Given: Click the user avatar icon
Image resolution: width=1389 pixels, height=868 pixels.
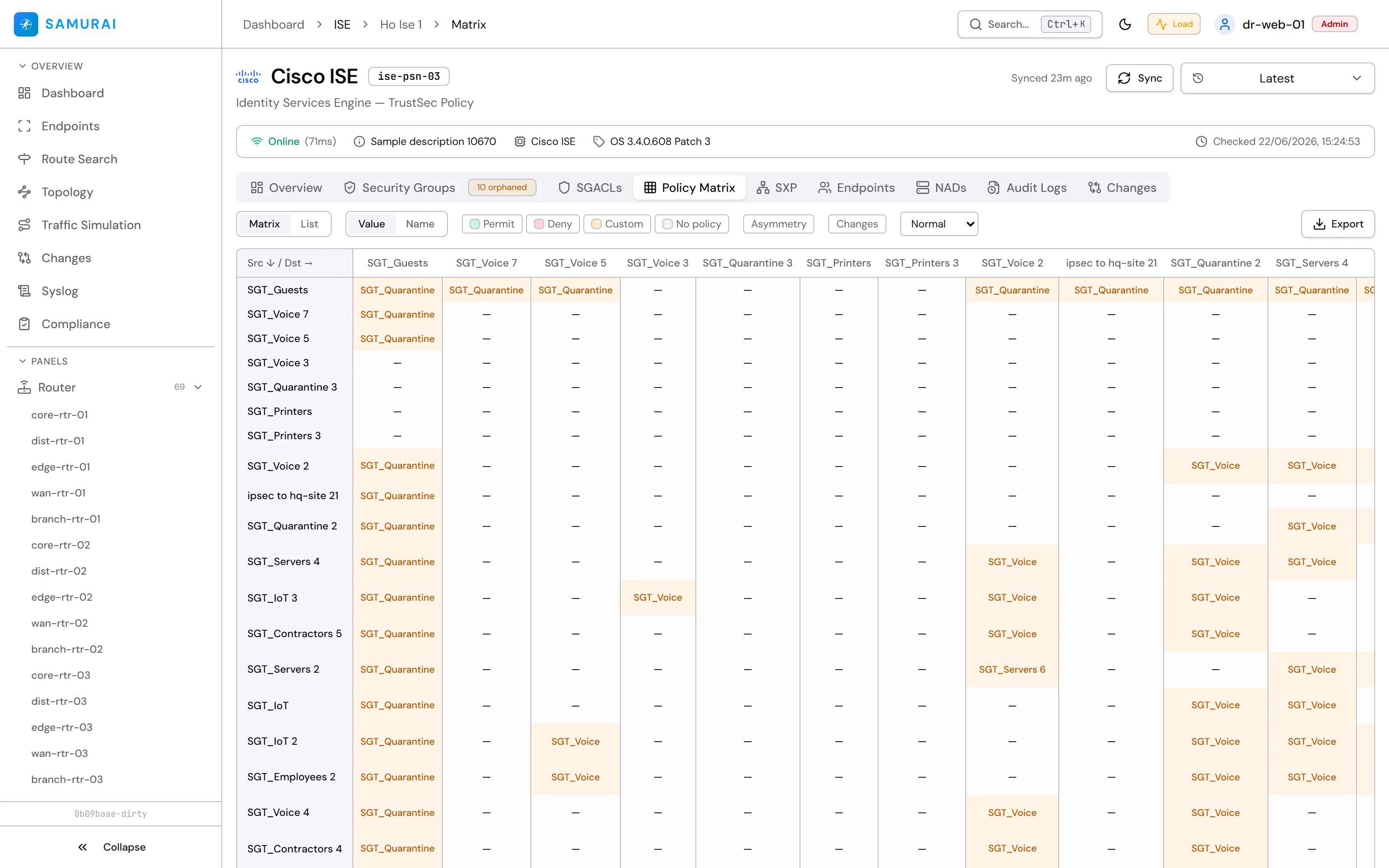Looking at the screenshot, I should [x=1224, y=24].
